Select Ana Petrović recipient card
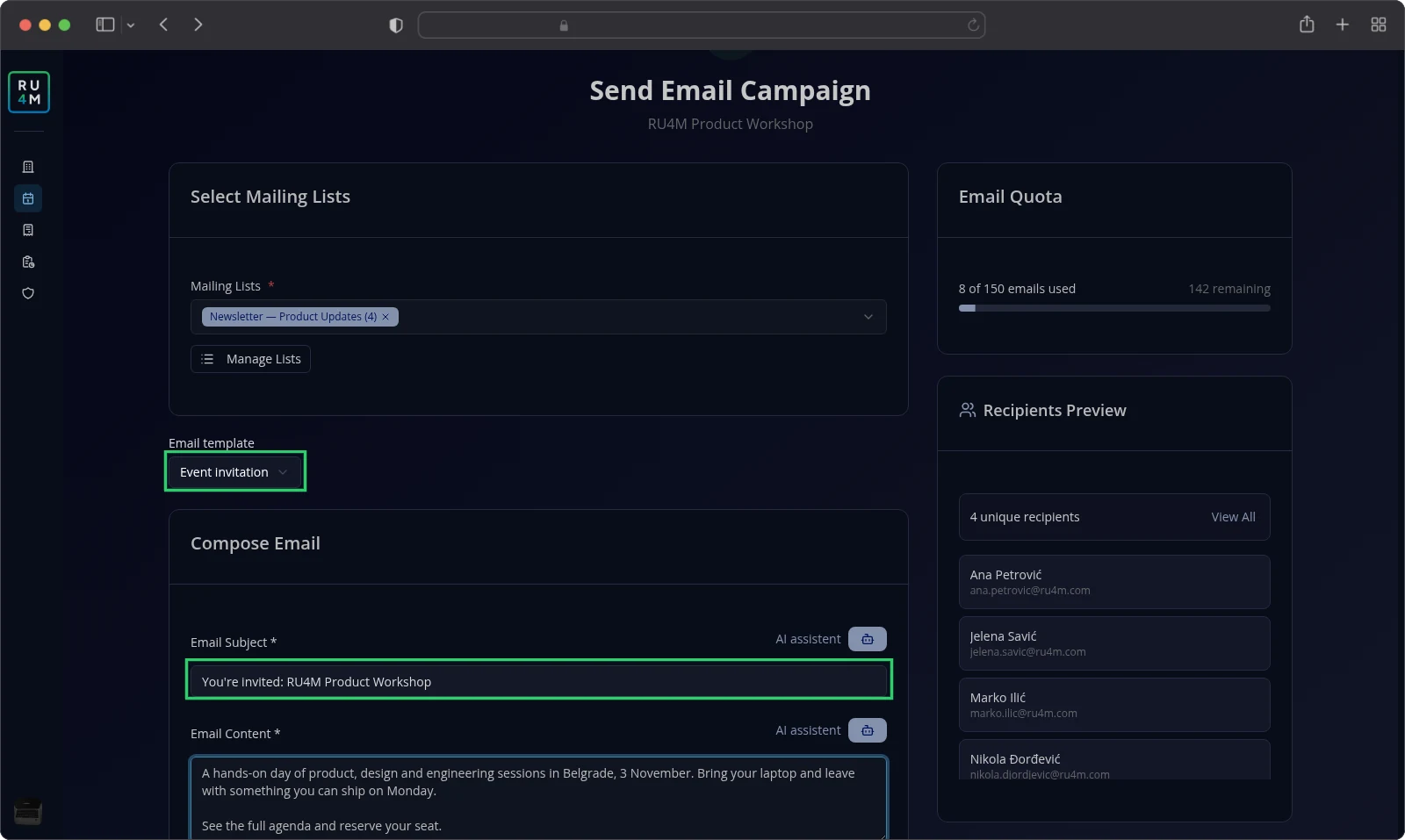Image resolution: width=1405 pixels, height=840 pixels. coord(1114,582)
